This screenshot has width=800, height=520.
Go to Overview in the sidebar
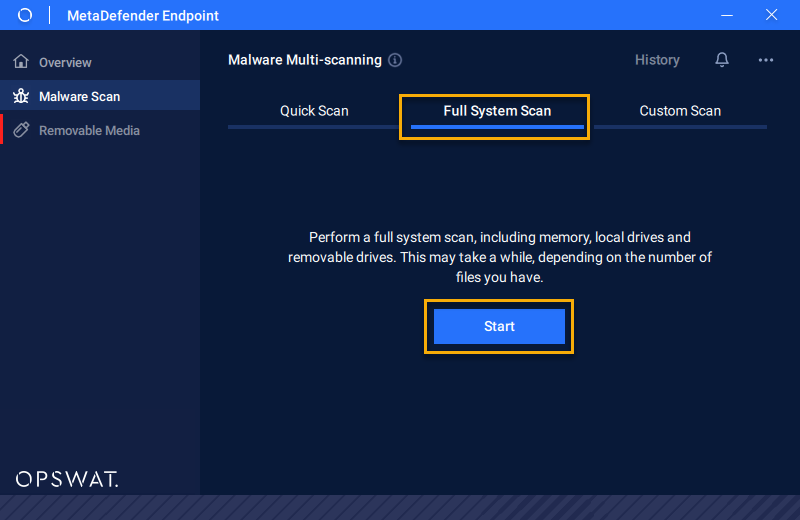(100, 62)
